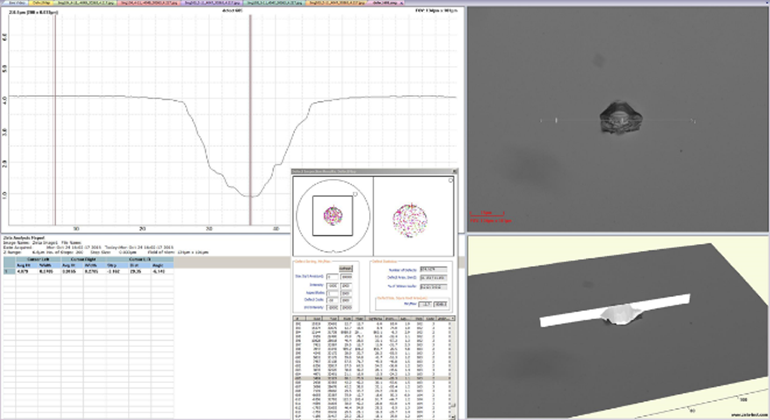Click the Cursor Right column header
770x420 pixels.
[83, 259]
